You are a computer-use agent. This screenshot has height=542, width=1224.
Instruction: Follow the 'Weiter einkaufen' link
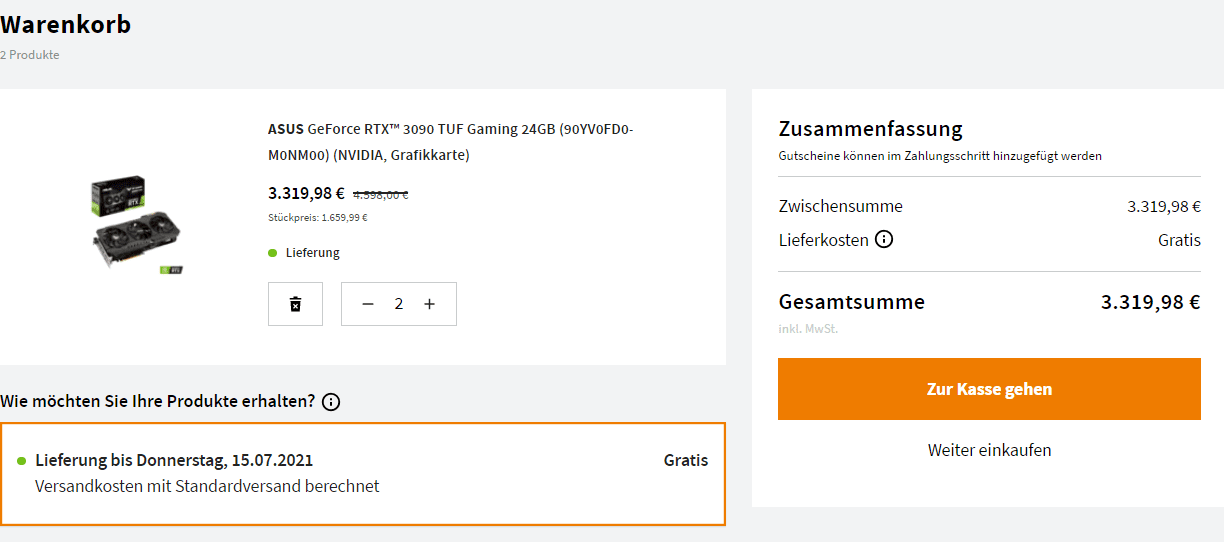click(989, 450)
